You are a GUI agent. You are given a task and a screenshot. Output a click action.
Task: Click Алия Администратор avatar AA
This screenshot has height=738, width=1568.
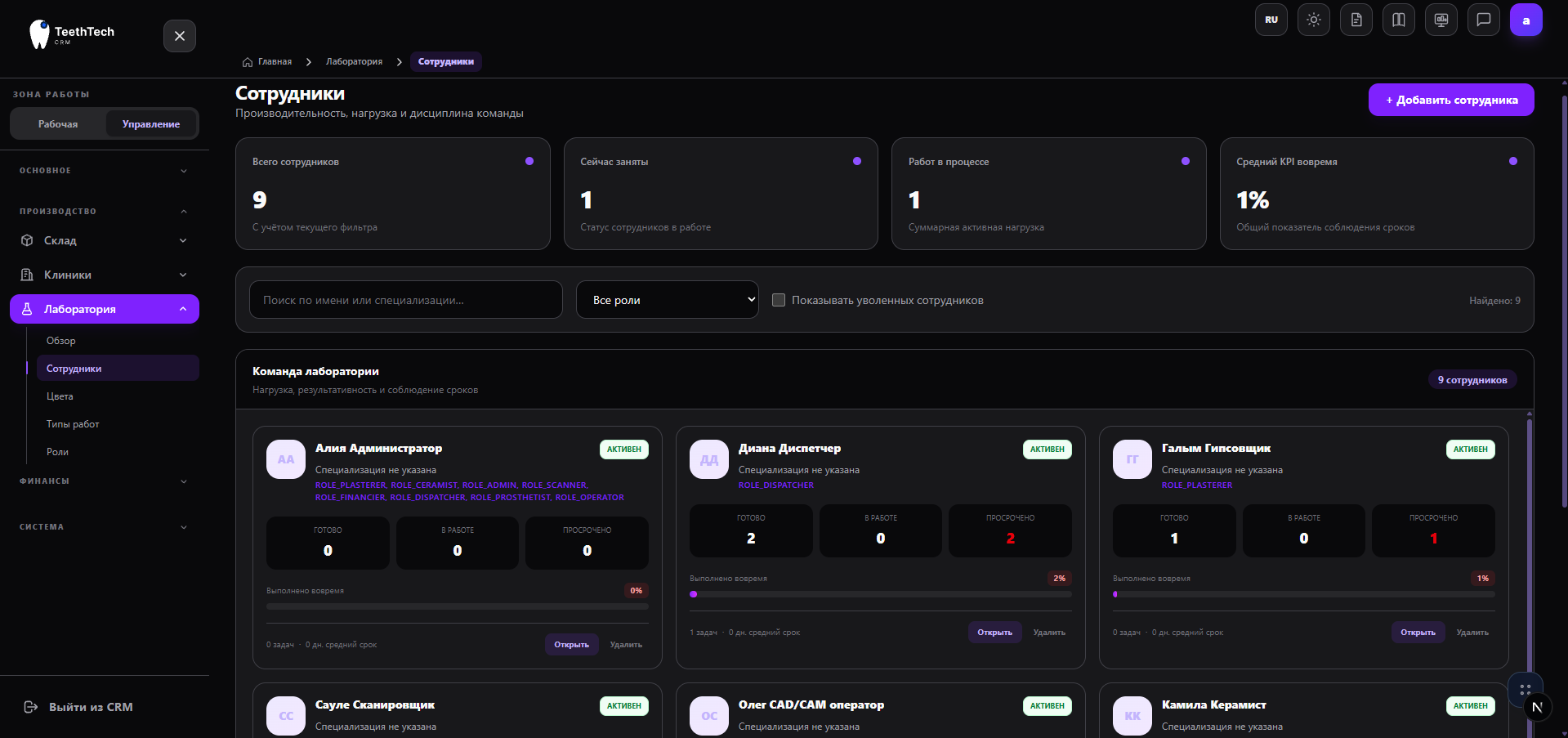tap(286, 459)
